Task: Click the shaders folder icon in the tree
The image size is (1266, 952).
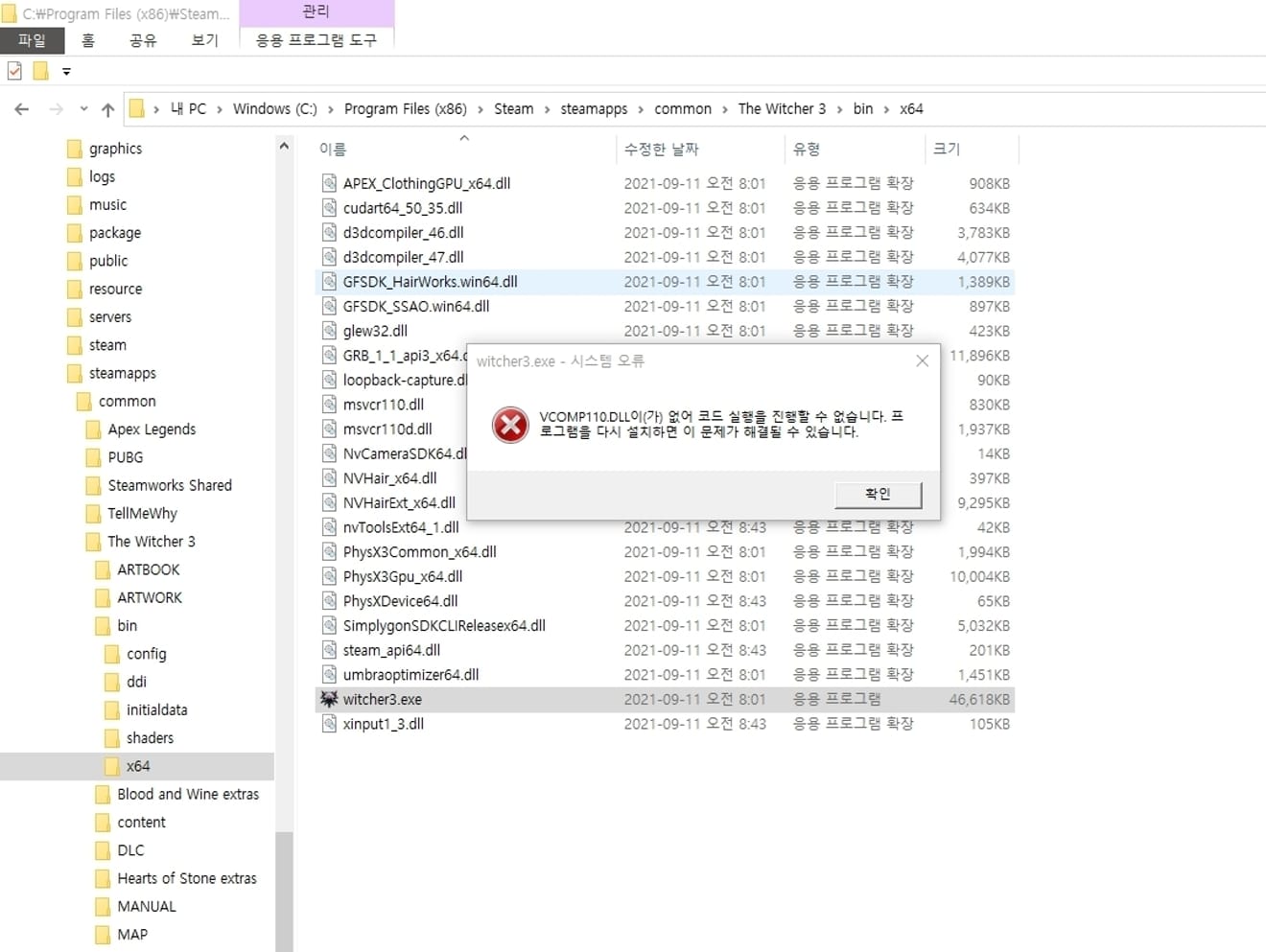Action: click(111, 738)
